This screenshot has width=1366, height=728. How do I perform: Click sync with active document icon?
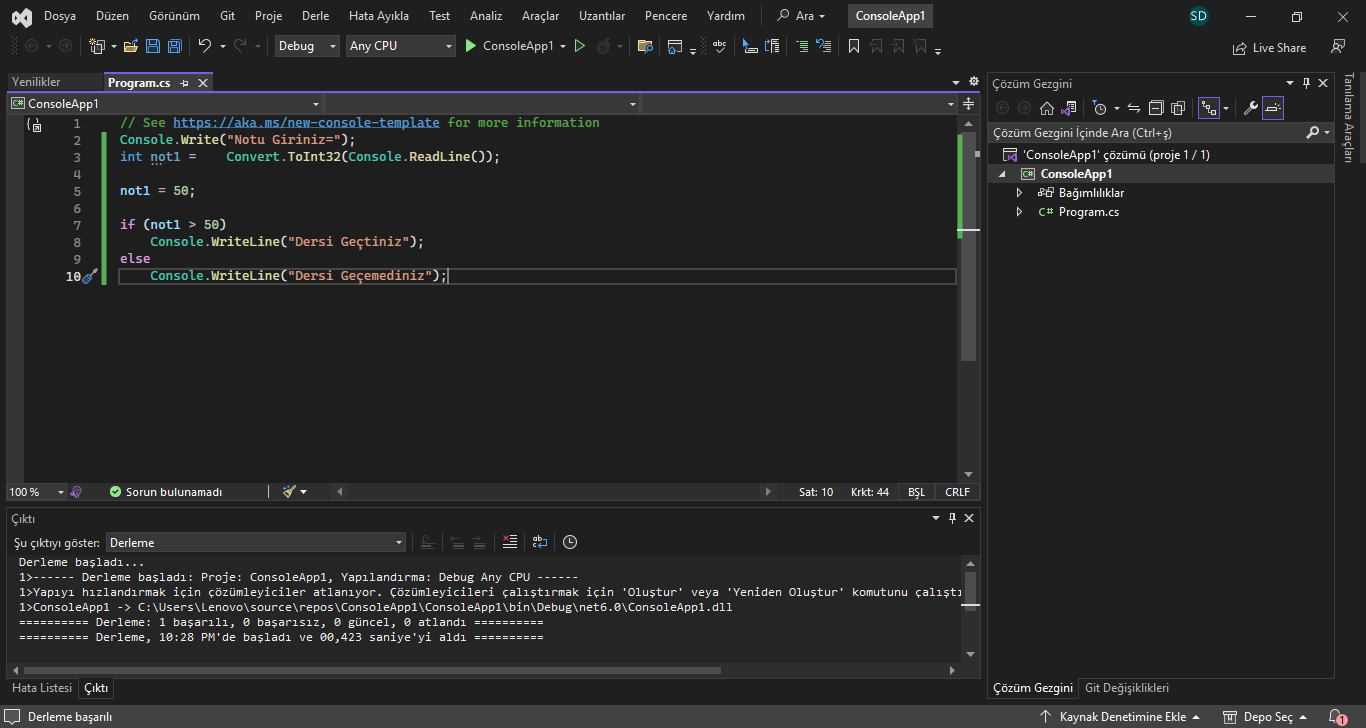pyautogui.click(x=1134, y=108)
